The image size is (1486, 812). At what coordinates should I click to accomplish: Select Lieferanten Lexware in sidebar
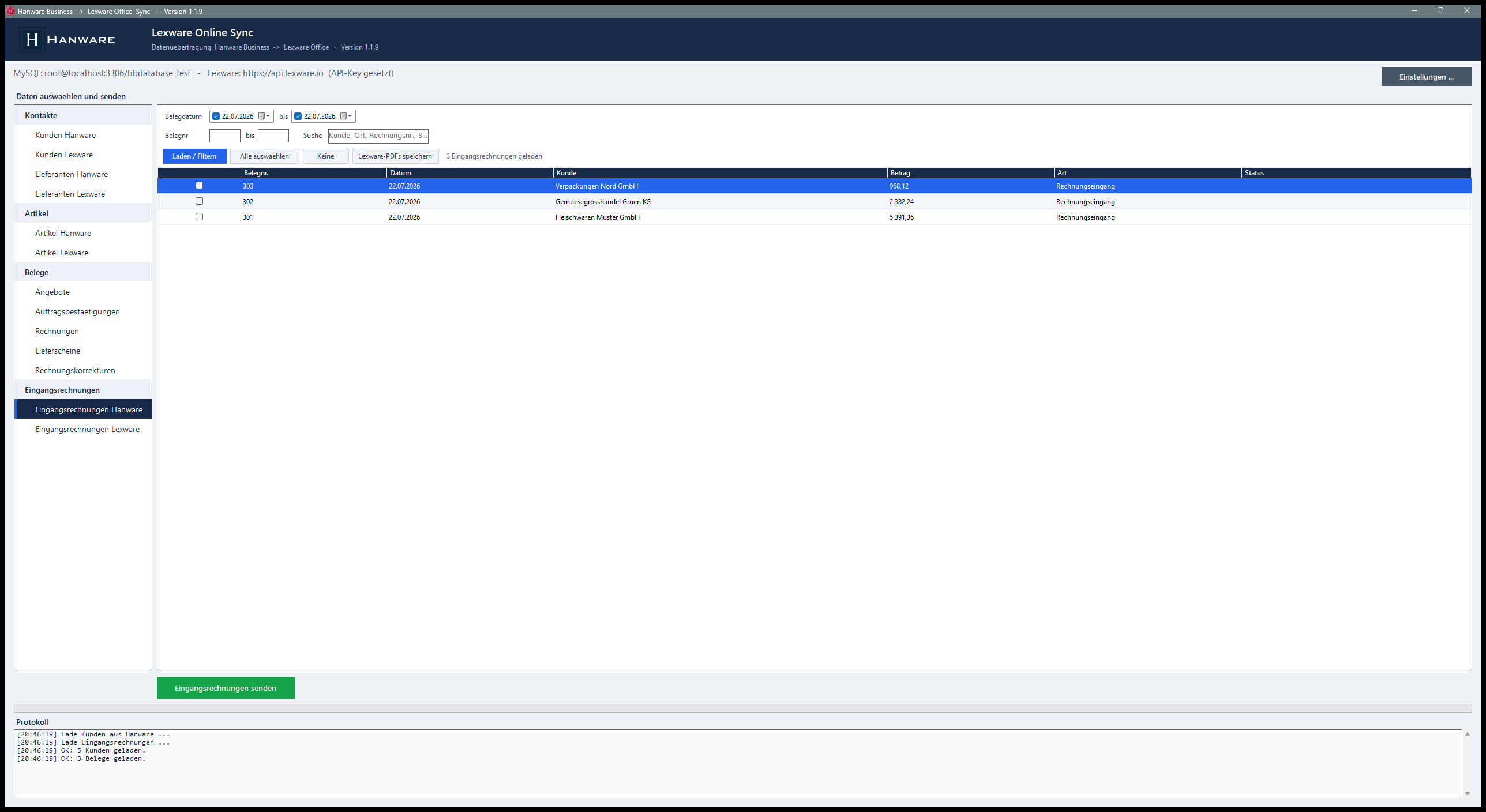coord(83,194)
